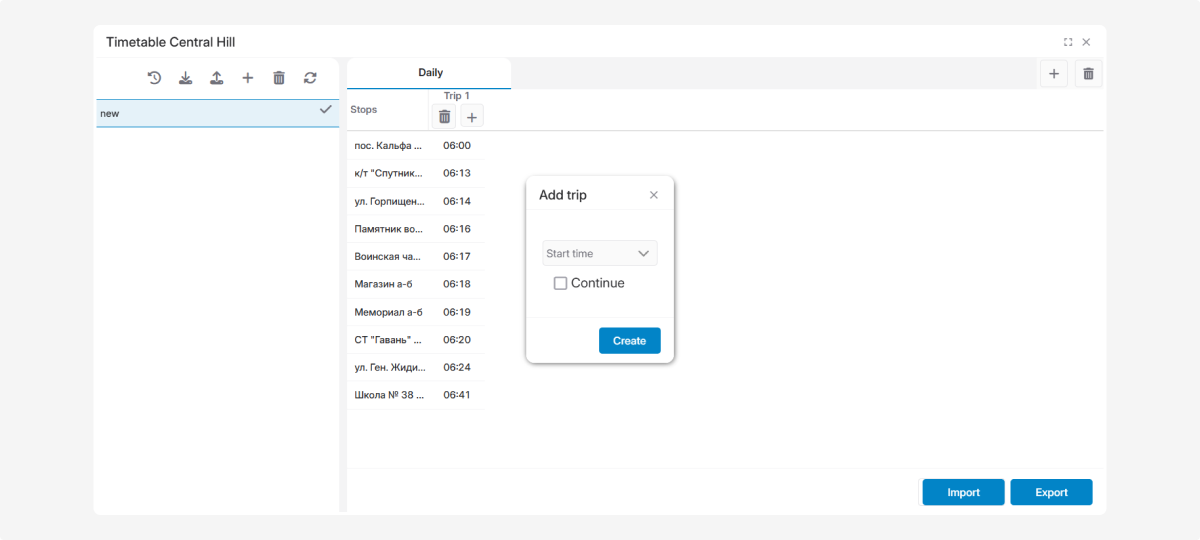Click the download icon in left toolbar
The width and height of the screenshot is (1200, 540).
pyautogui.click(x=185, y=78)
